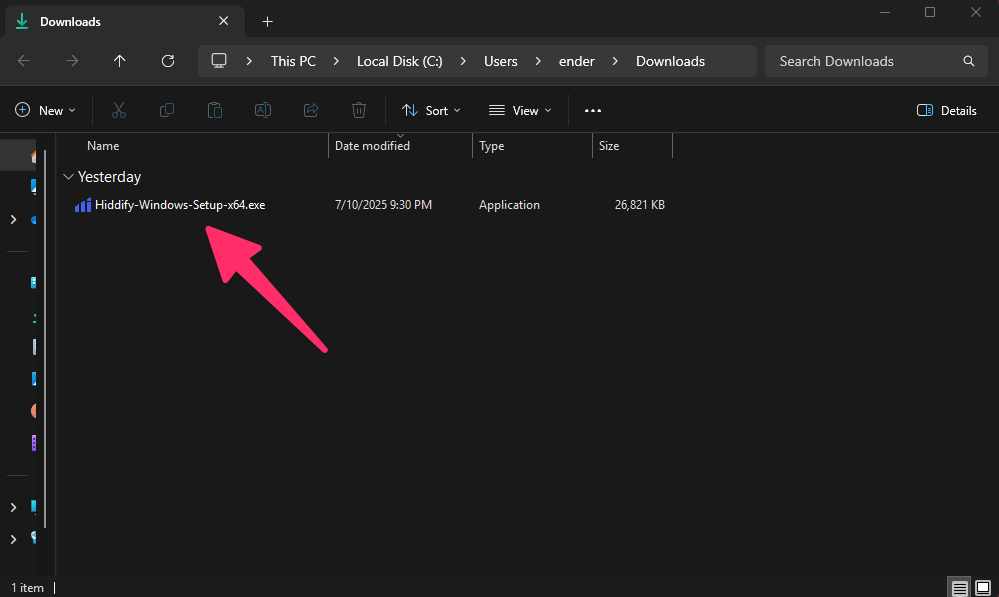999x597 pixels.
Task: Expand the chevron after ender in the address bar
Action: 615,61
